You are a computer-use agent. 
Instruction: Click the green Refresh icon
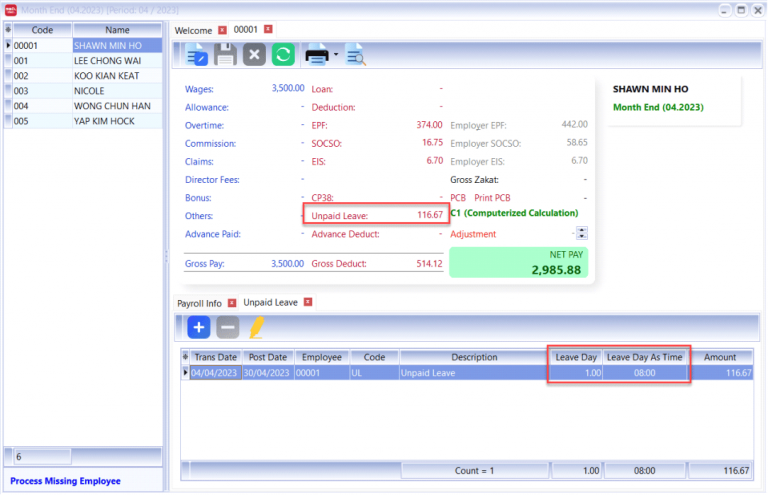pos(283,55)
